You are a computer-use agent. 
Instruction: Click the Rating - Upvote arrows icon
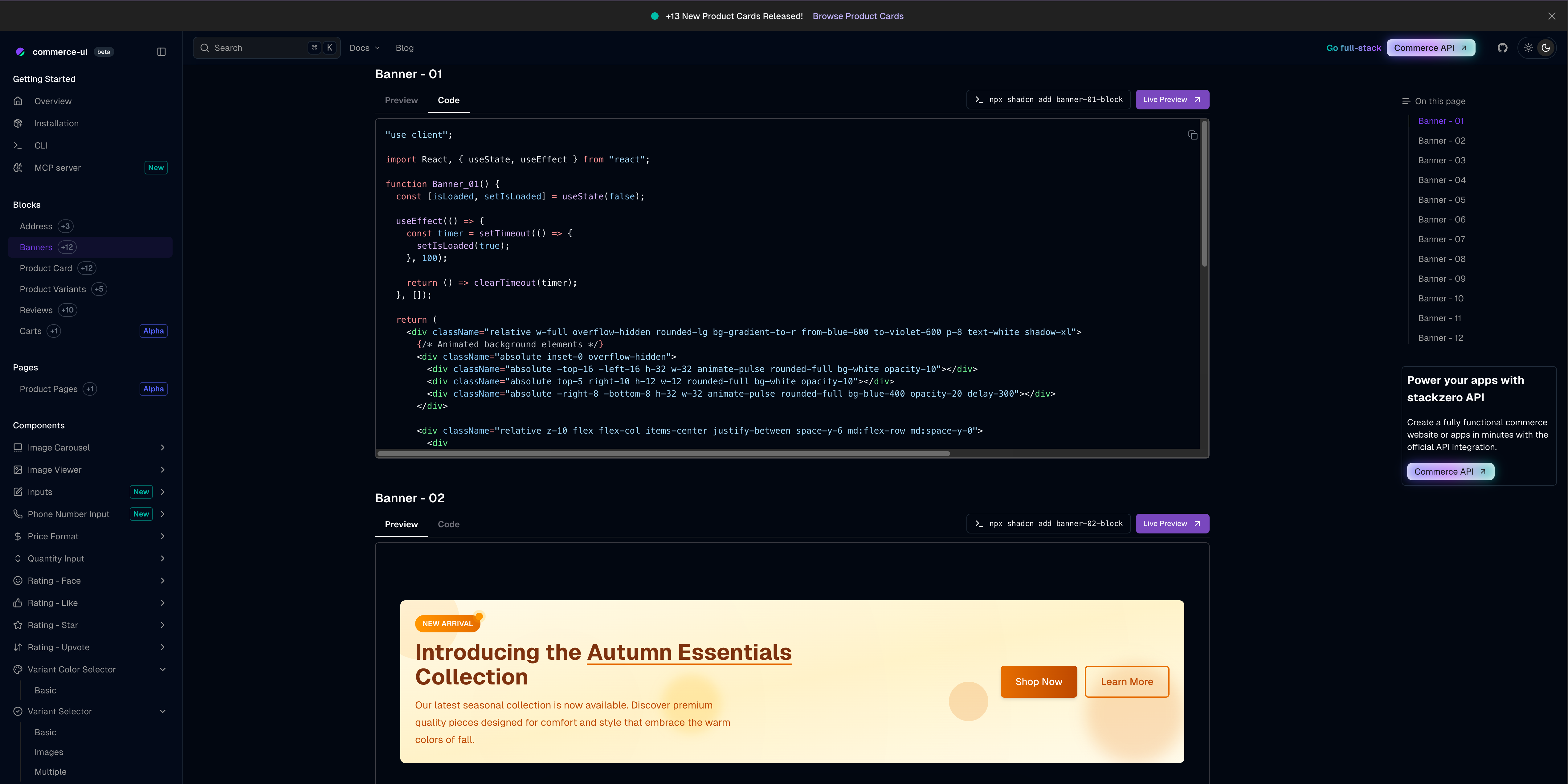point(18,647)
